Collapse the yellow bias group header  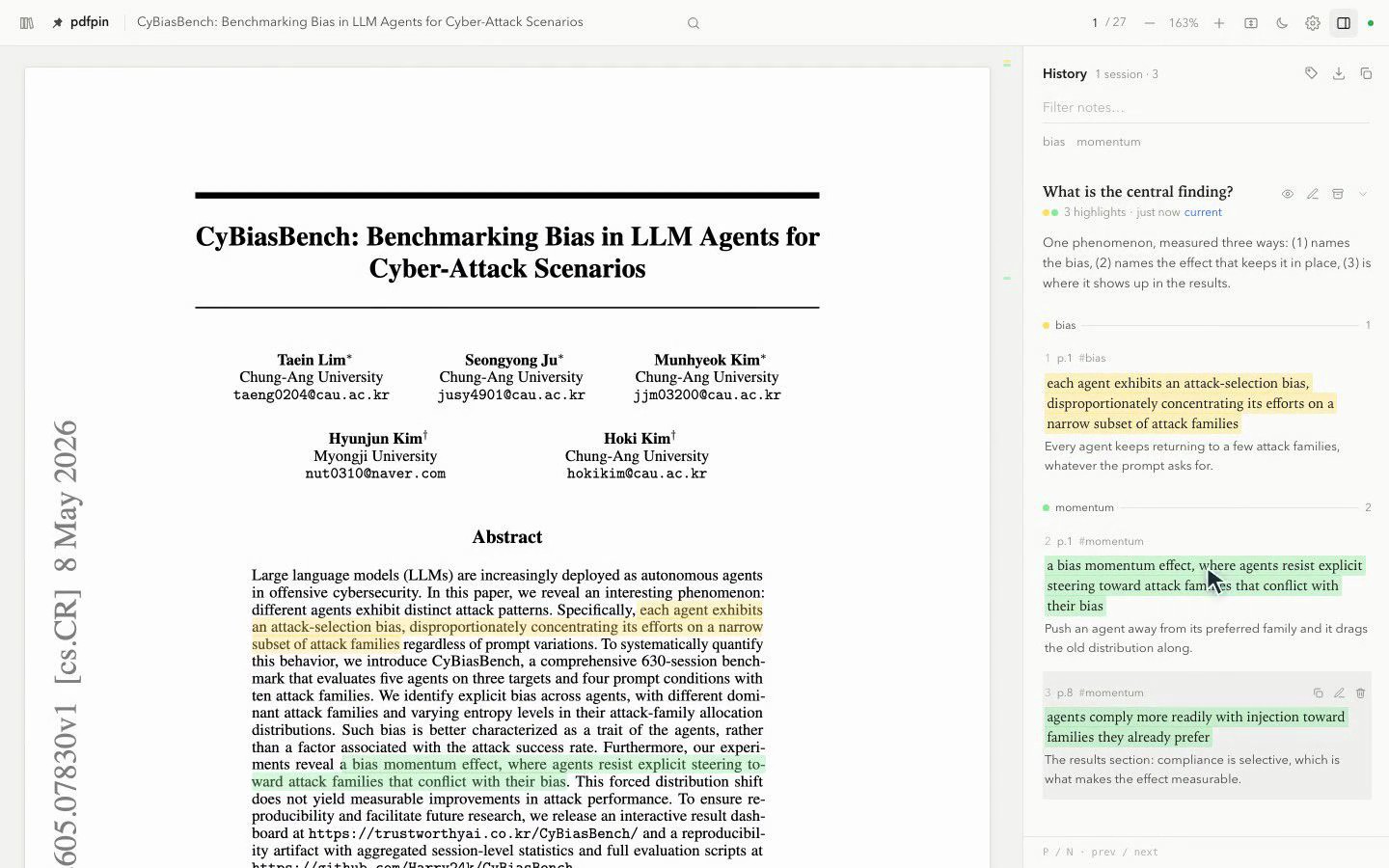pos(1206,325)
